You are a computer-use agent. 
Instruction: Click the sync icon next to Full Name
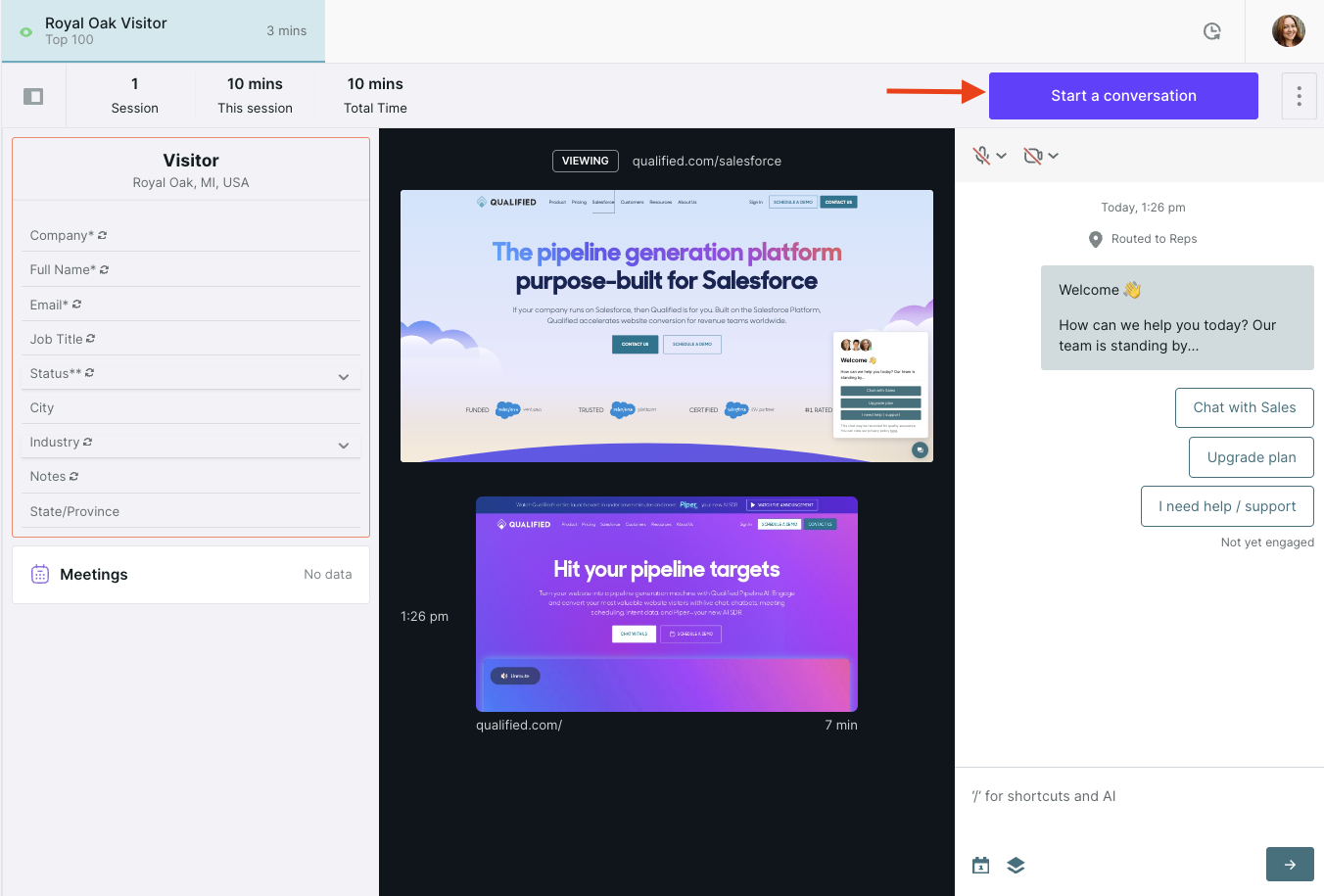(104, 269)
